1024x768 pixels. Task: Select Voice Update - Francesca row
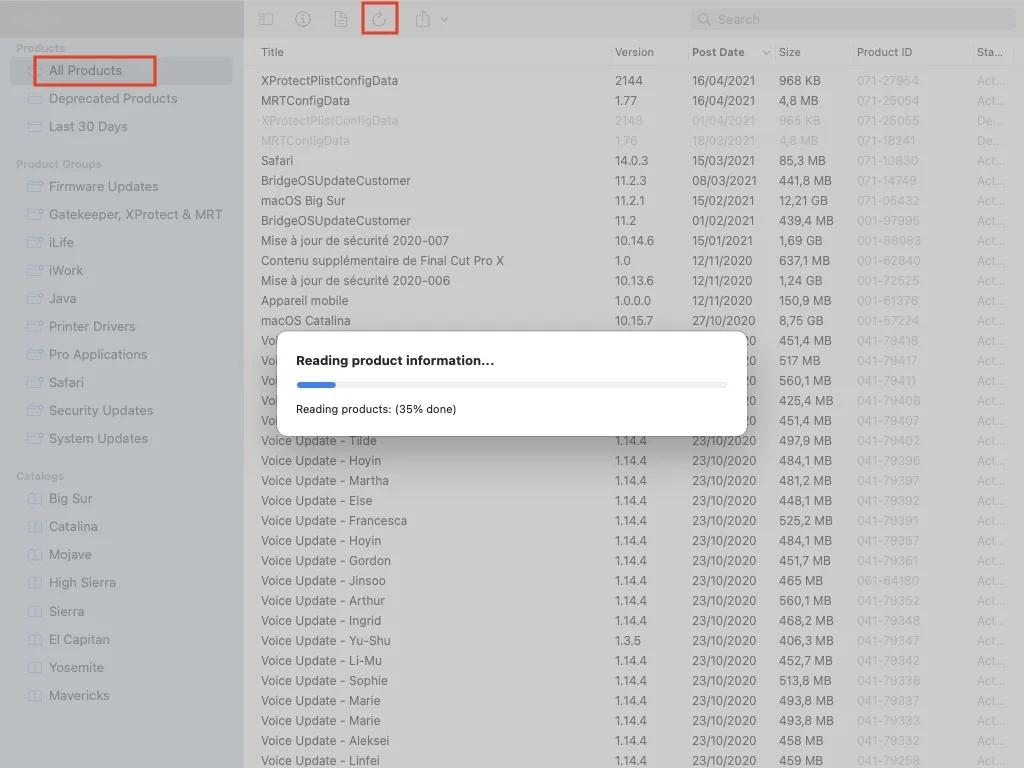point(633,521)
